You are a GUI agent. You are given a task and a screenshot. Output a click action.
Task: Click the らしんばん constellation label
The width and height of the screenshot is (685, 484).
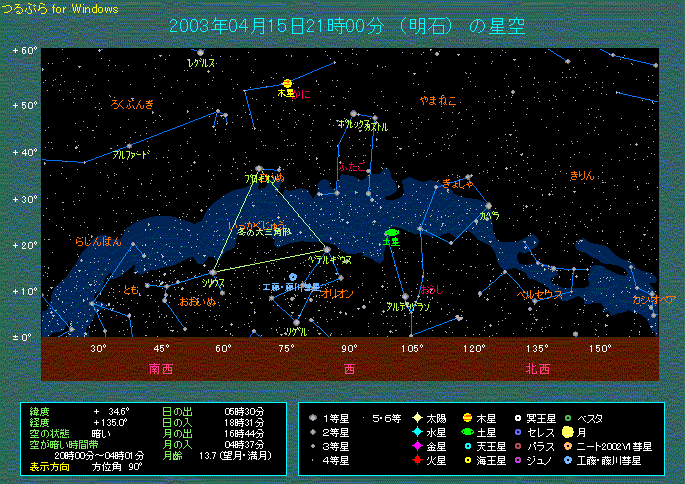pyautogui.click(x=98, y=241)
